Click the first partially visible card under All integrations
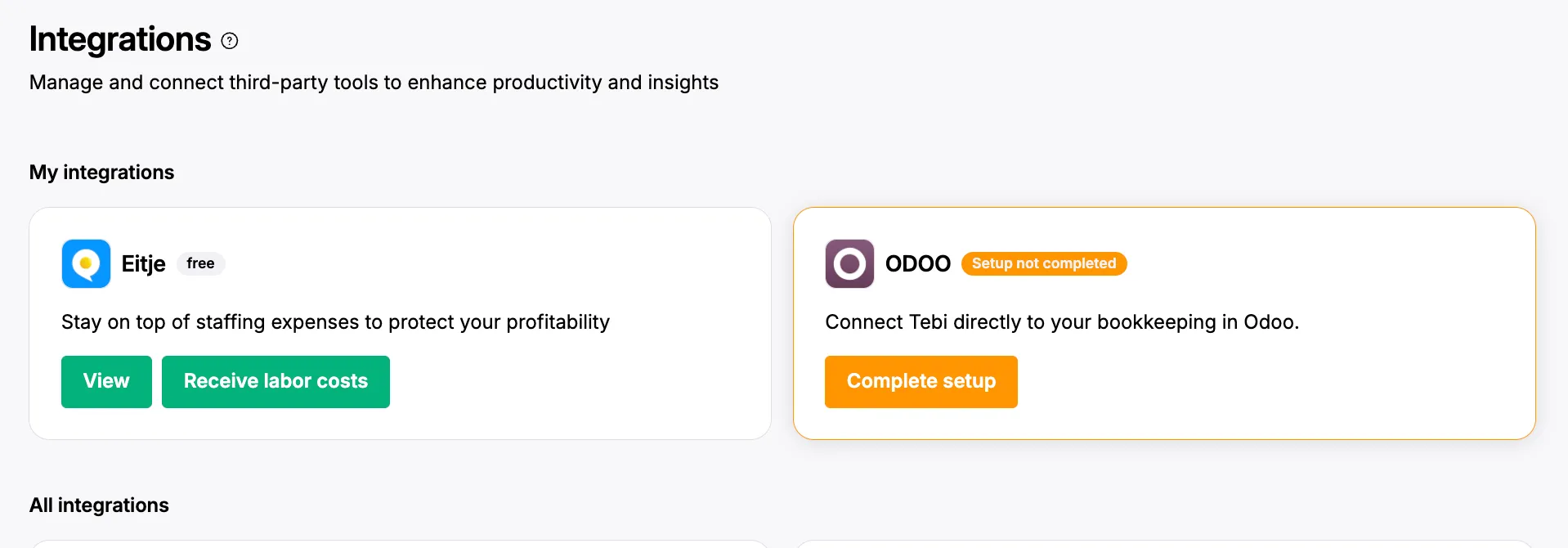1568x548 pixels. coord(400,544)
